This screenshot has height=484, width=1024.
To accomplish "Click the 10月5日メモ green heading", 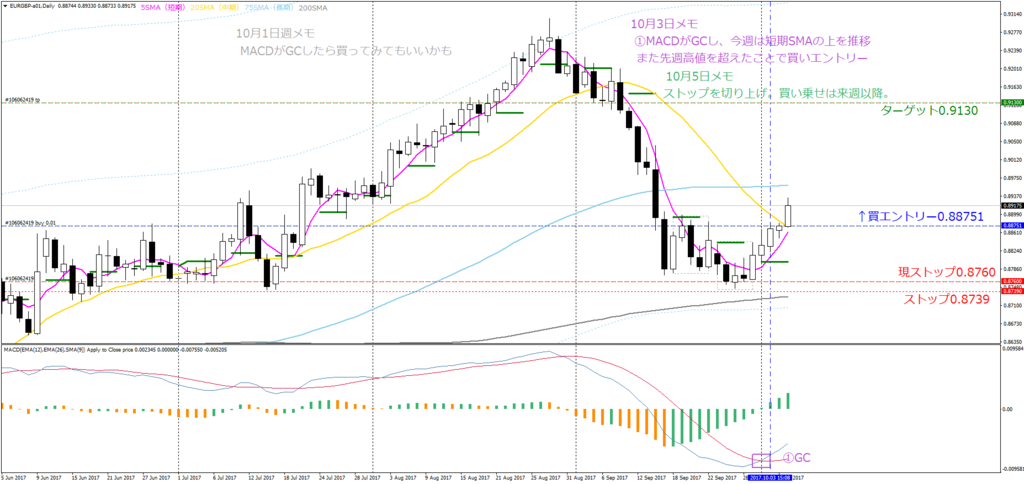I will click(699, 76).
